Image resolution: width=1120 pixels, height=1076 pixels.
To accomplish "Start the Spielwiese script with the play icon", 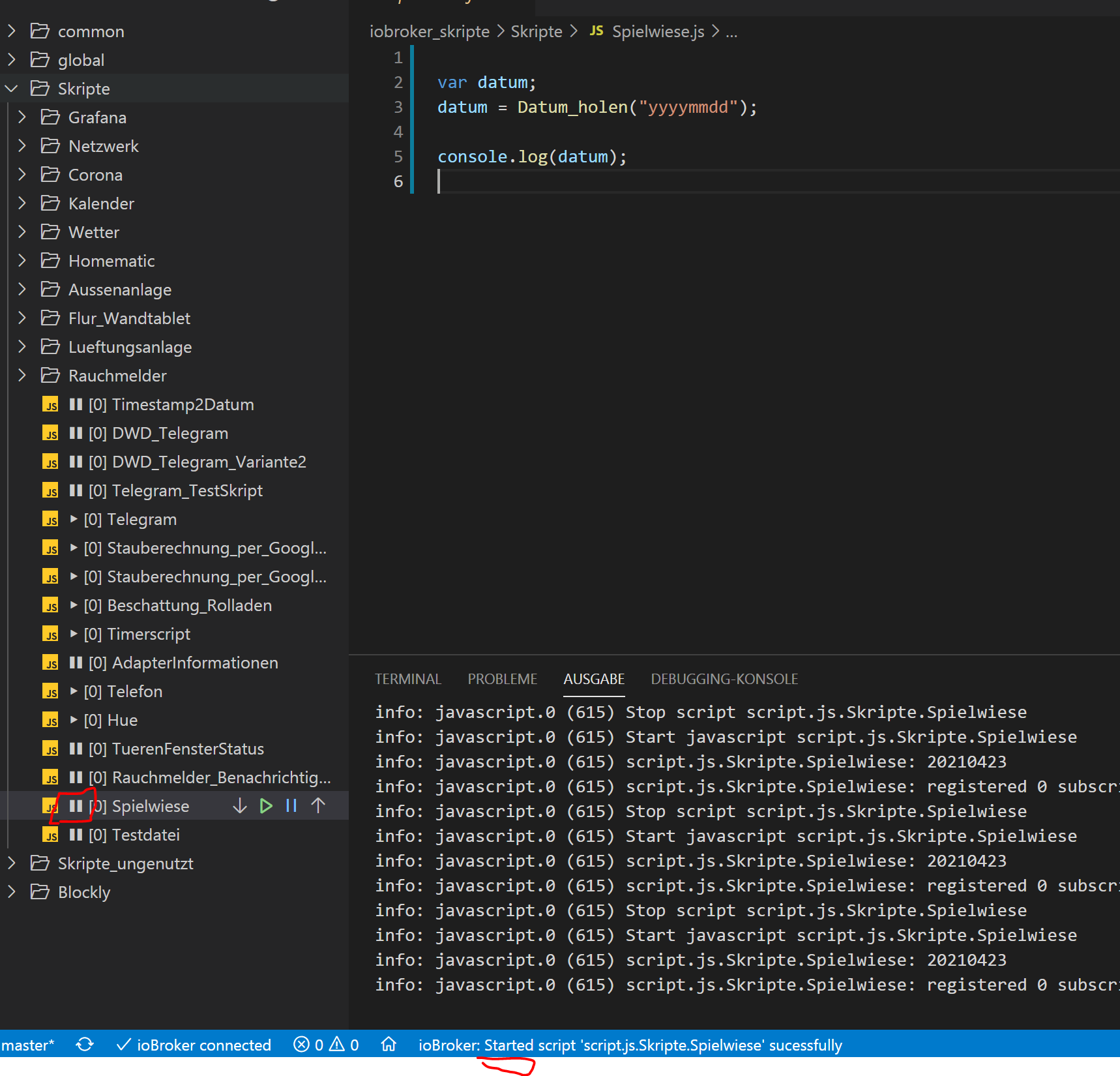I will pos(265,805).
